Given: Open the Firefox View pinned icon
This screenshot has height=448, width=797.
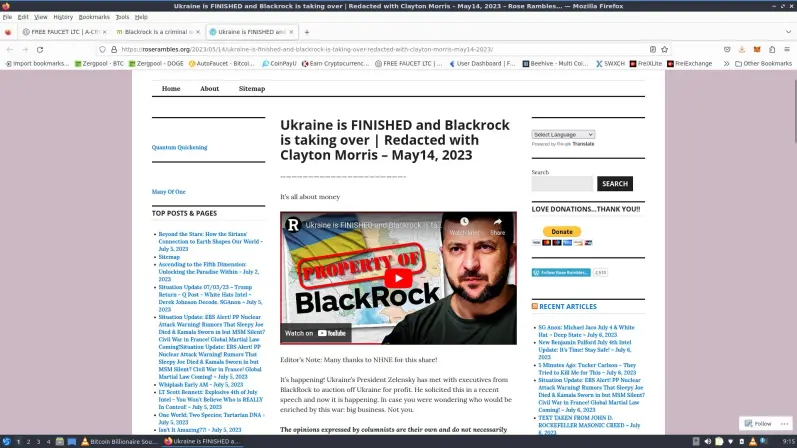Looking at the screenshot, I should (x=8, y=32).
